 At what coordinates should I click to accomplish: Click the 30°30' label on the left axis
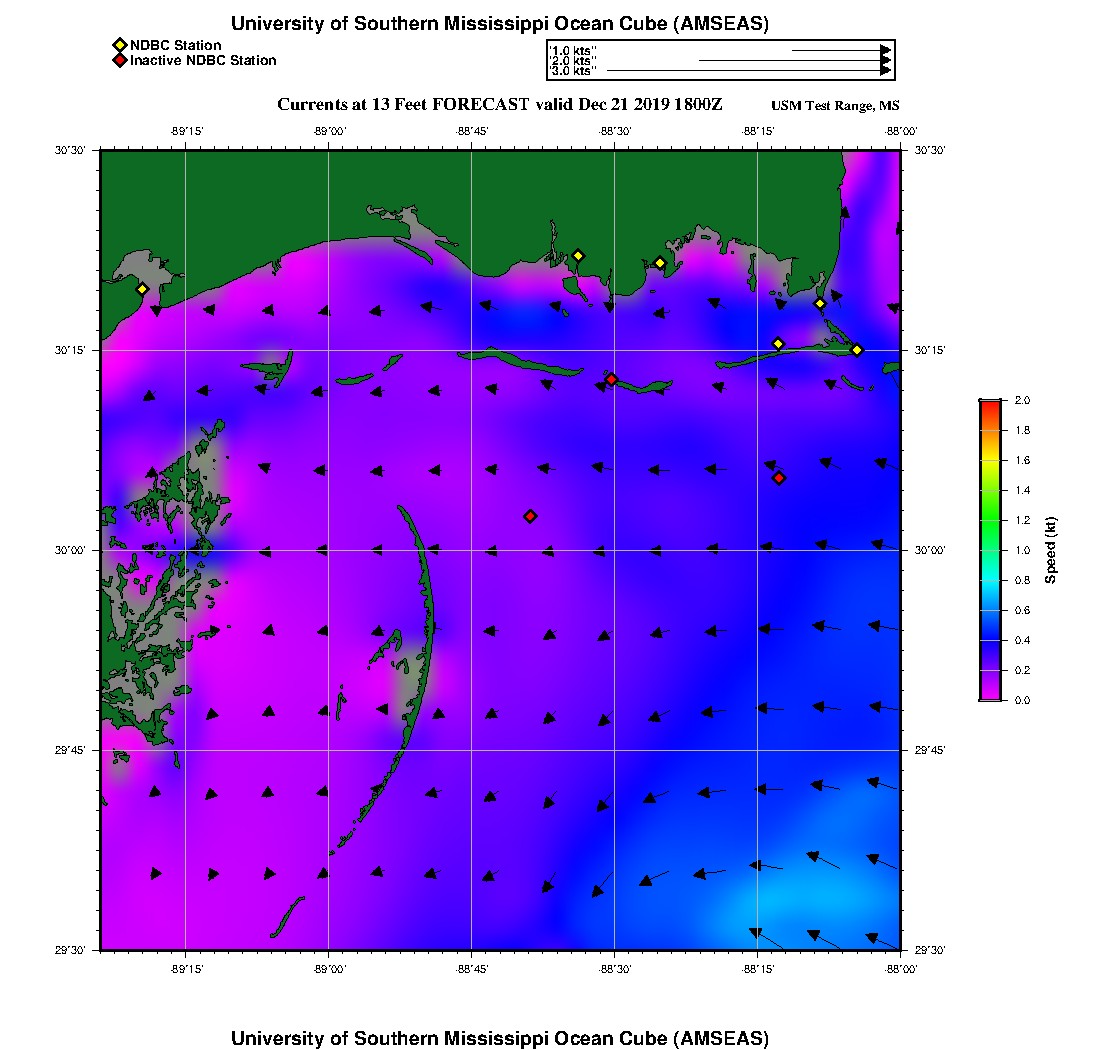[x=70, y=150]
